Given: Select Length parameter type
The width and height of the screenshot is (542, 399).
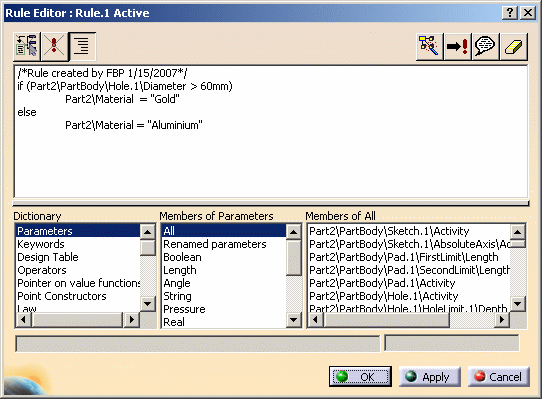Looking at the screenshot, I should (224, 270).
